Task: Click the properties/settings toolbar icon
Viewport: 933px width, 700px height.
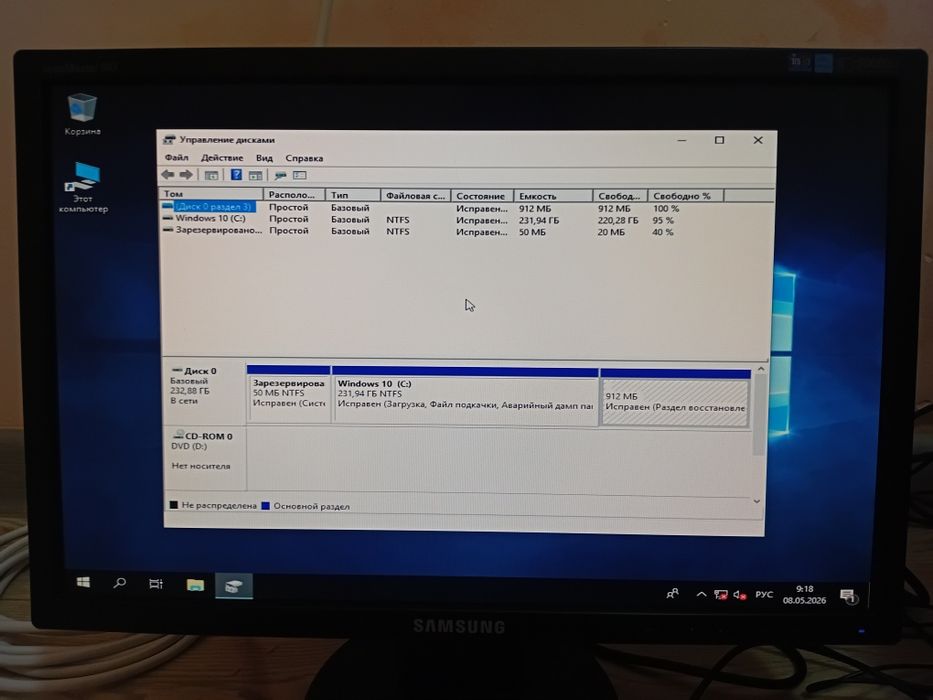Action: pyautogui.click(x=300, y=175)
